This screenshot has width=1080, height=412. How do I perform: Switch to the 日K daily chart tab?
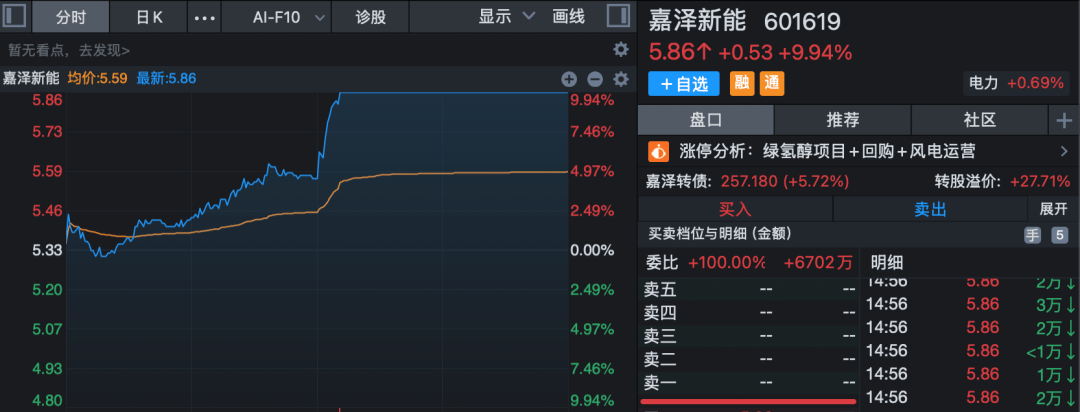point(150,17)
